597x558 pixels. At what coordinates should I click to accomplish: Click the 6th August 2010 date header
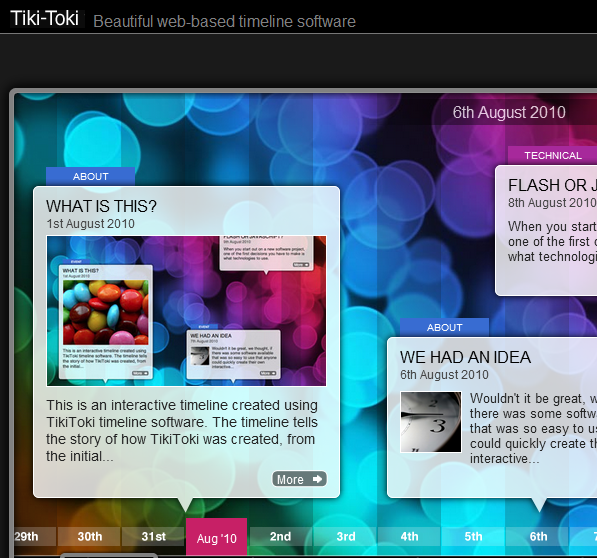pyautogui.click(x=509, y=112)
